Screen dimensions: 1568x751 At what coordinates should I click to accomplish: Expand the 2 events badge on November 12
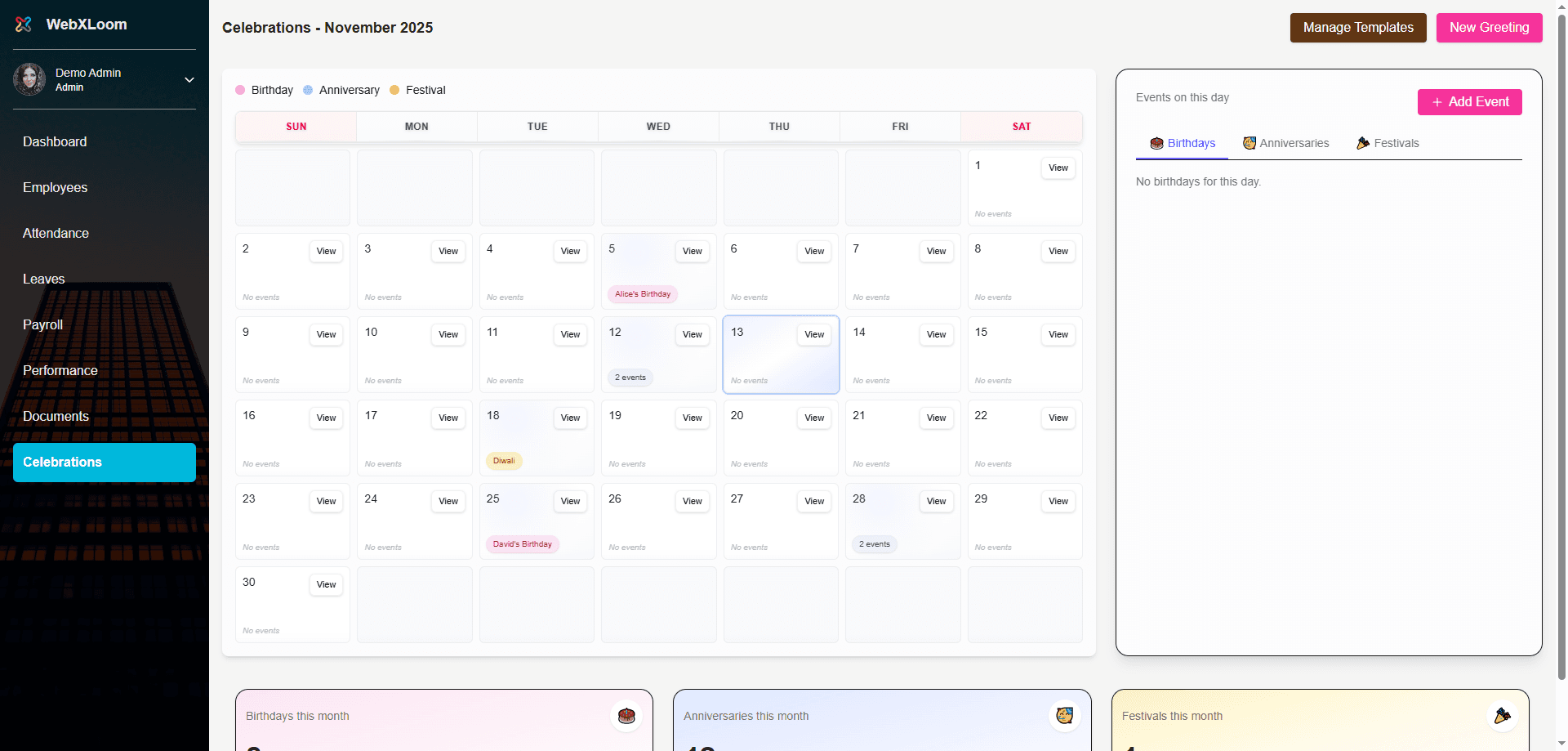(630, 378)
